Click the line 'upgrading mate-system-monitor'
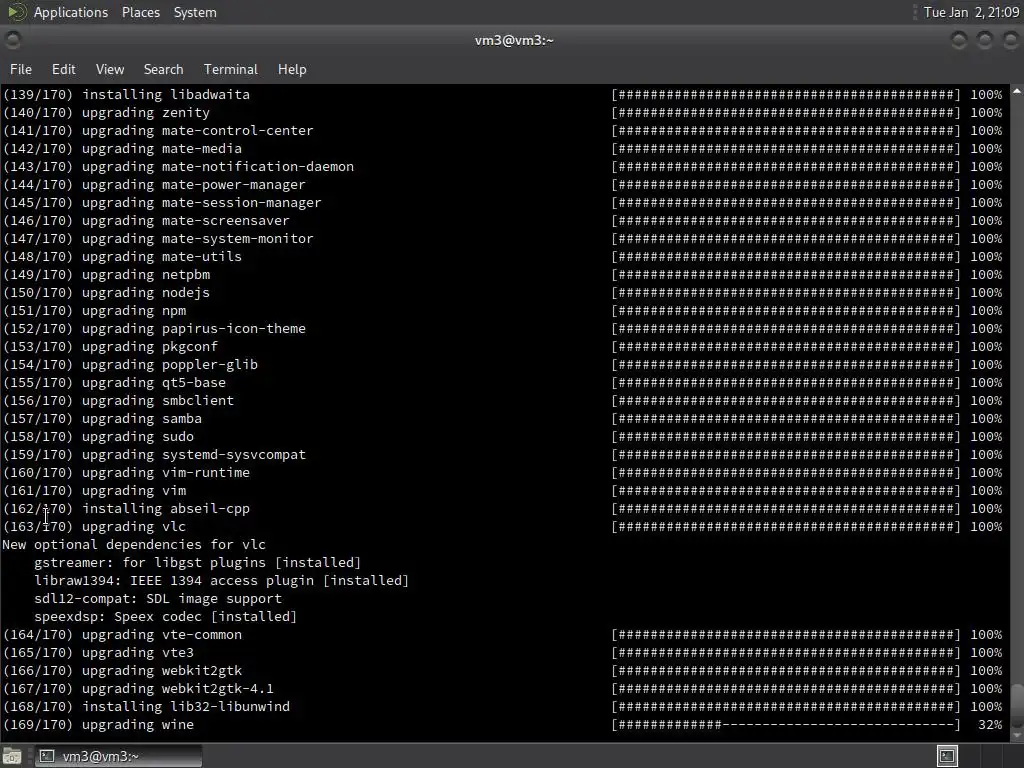1024x768 pixels. [x=158, y=238]
